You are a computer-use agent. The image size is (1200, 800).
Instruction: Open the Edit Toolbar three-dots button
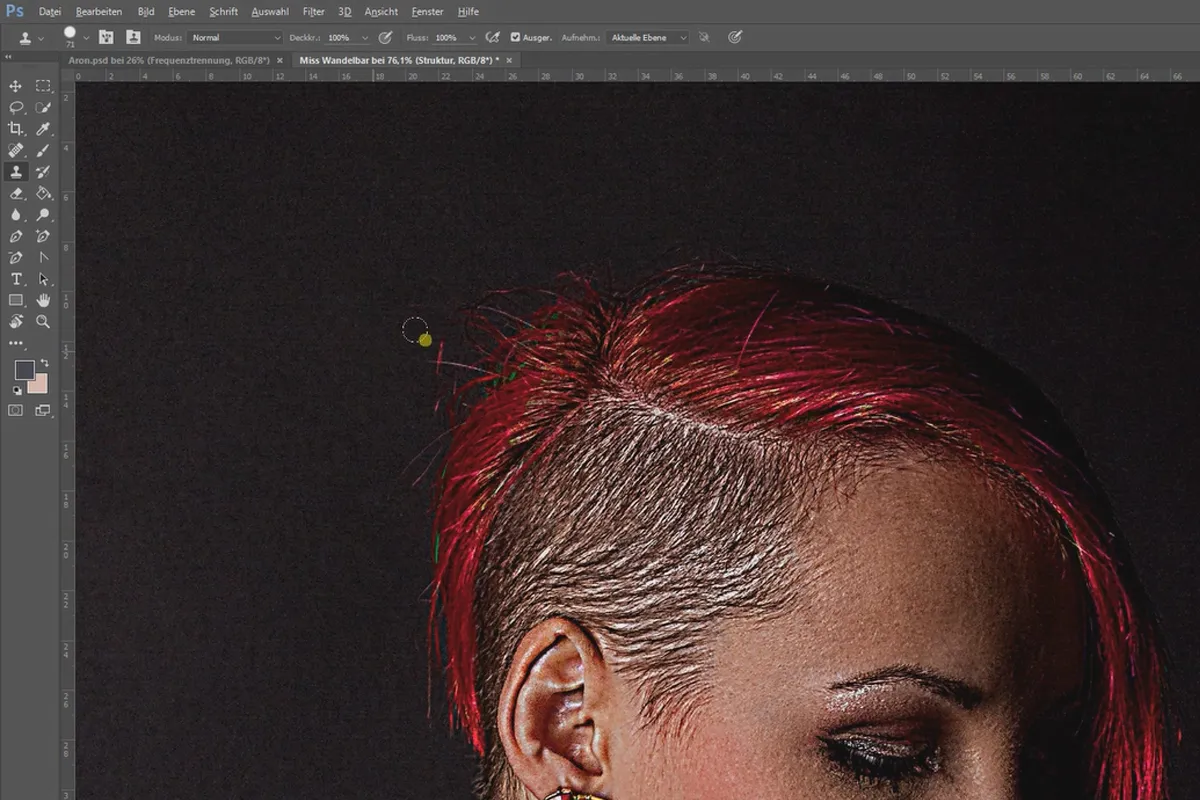[16, 343]
